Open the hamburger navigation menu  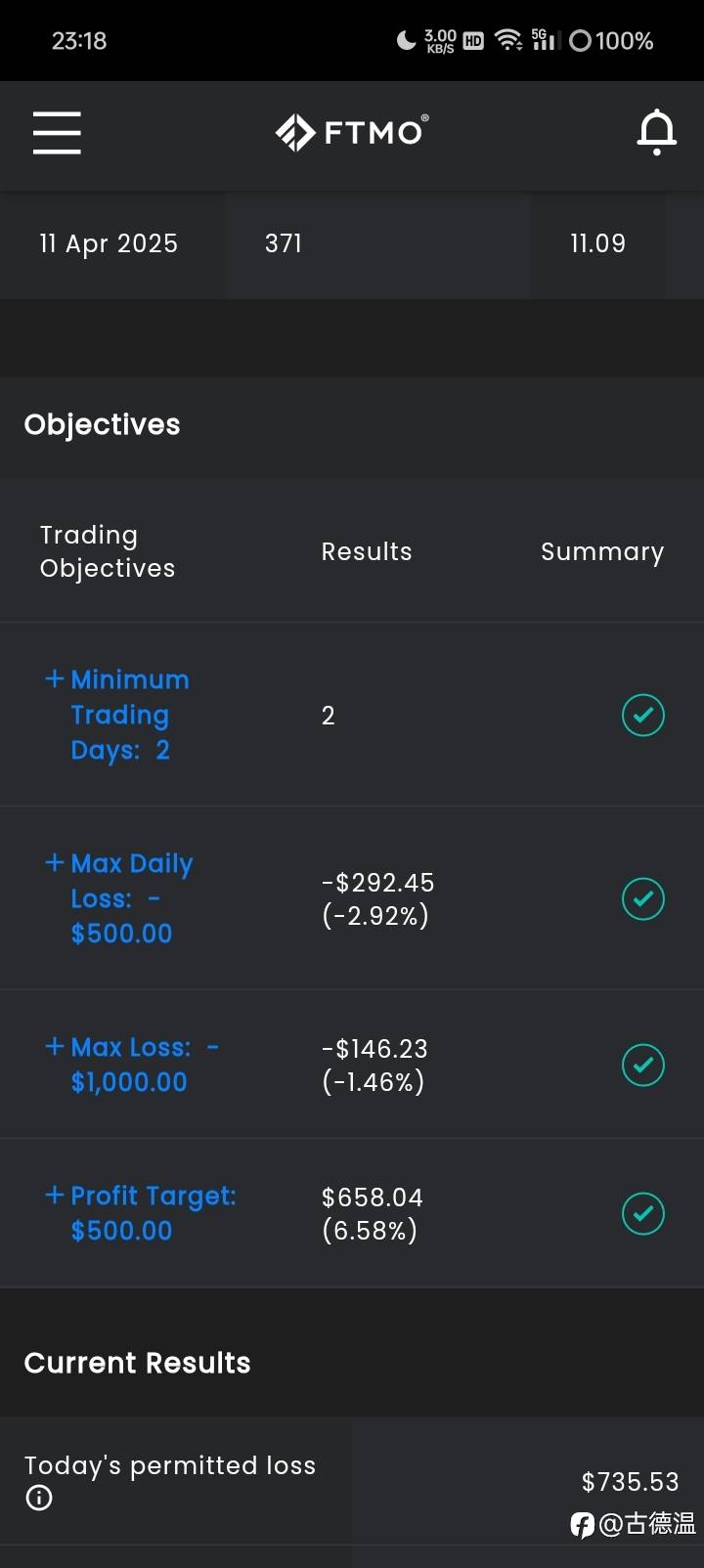pyautogui.click(x=57, y=132)
